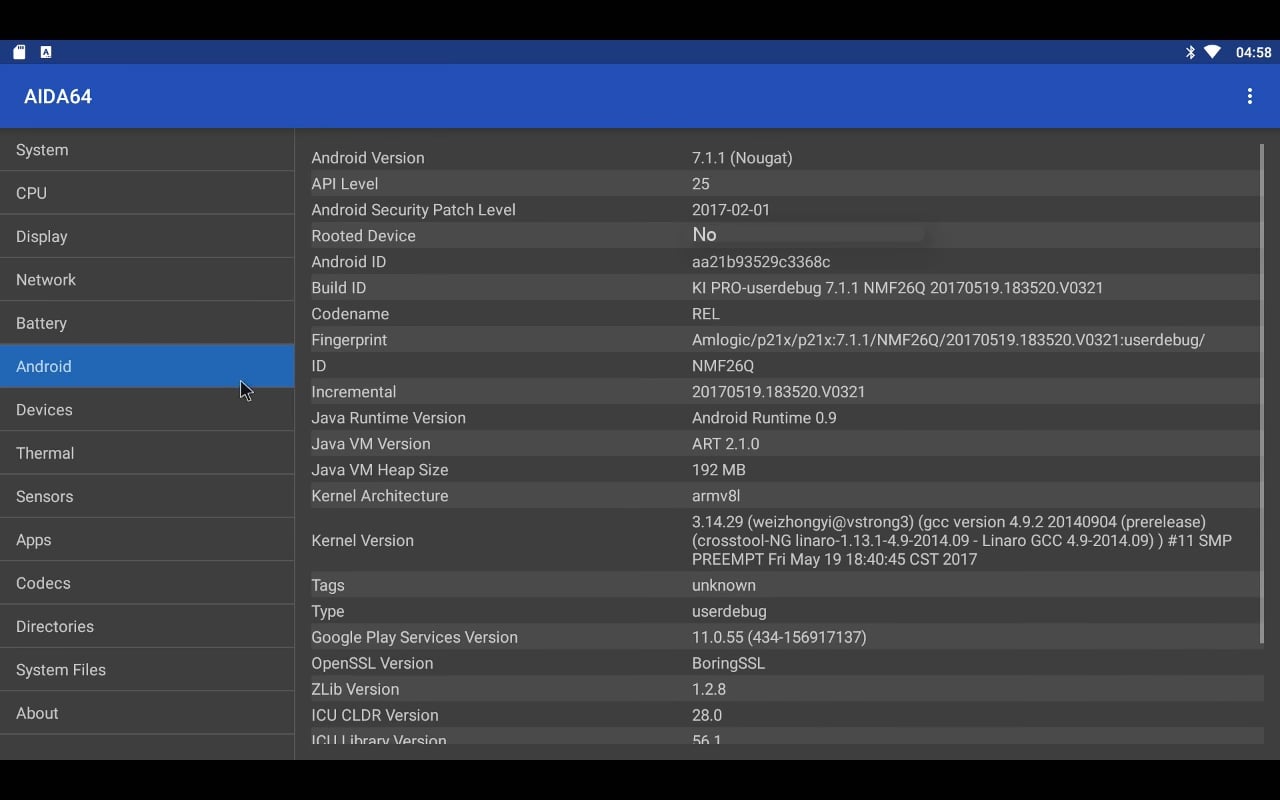Click the API Level value 25
The height and width of the screenshot is (800, 1280).
701,184
